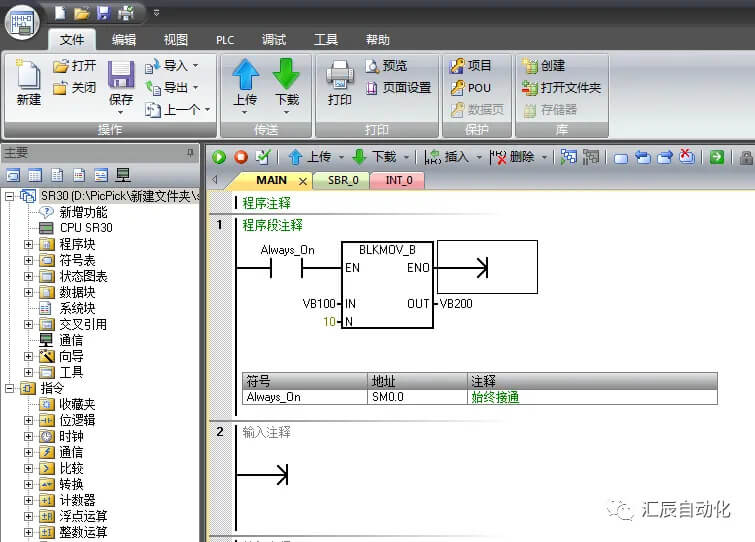The image size is (755, 542).
Task: Click Project protection (项目)
Action: click(470, 65)
